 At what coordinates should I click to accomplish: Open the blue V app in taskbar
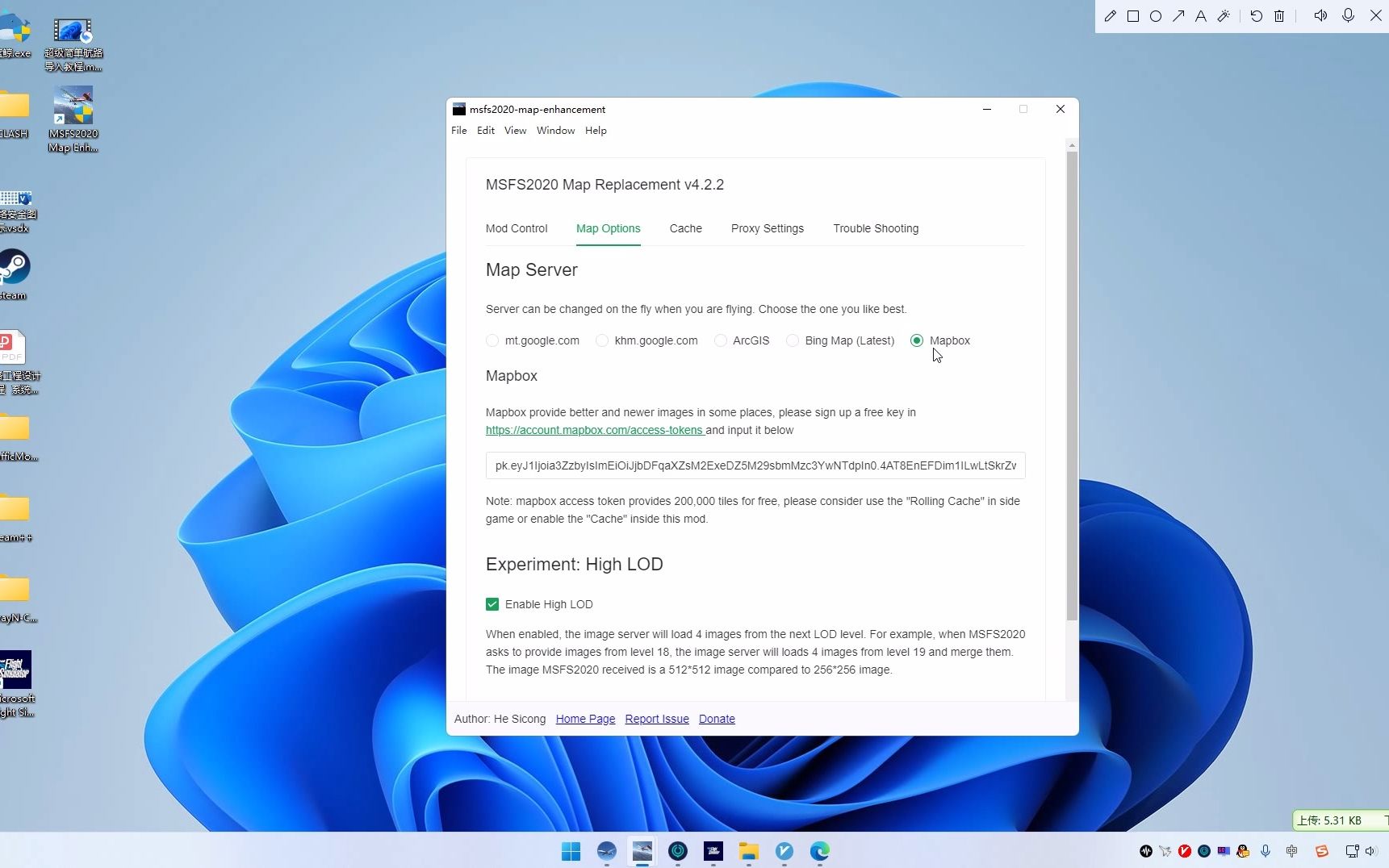784,851
